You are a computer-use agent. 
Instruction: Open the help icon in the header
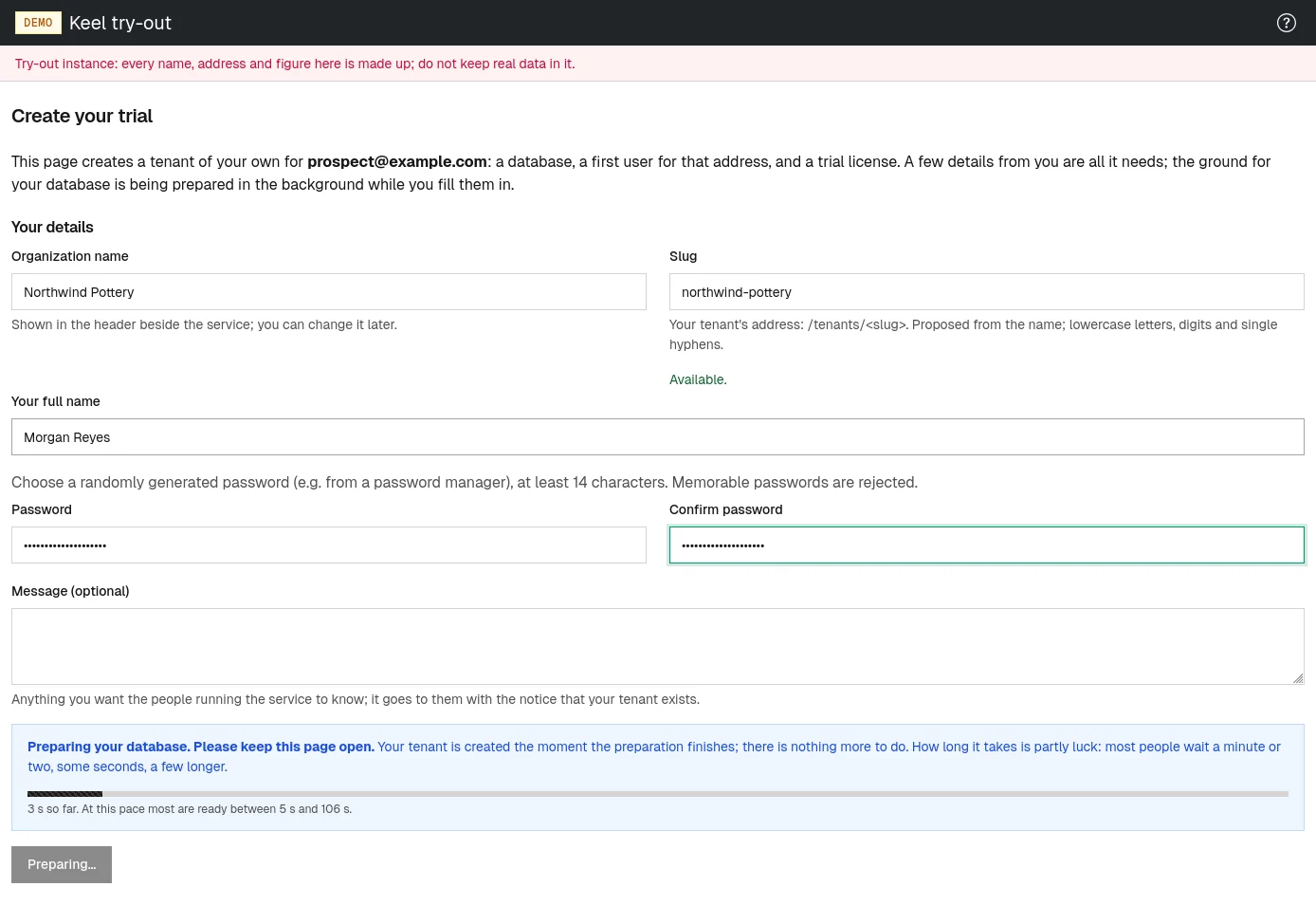(1286, 23)
